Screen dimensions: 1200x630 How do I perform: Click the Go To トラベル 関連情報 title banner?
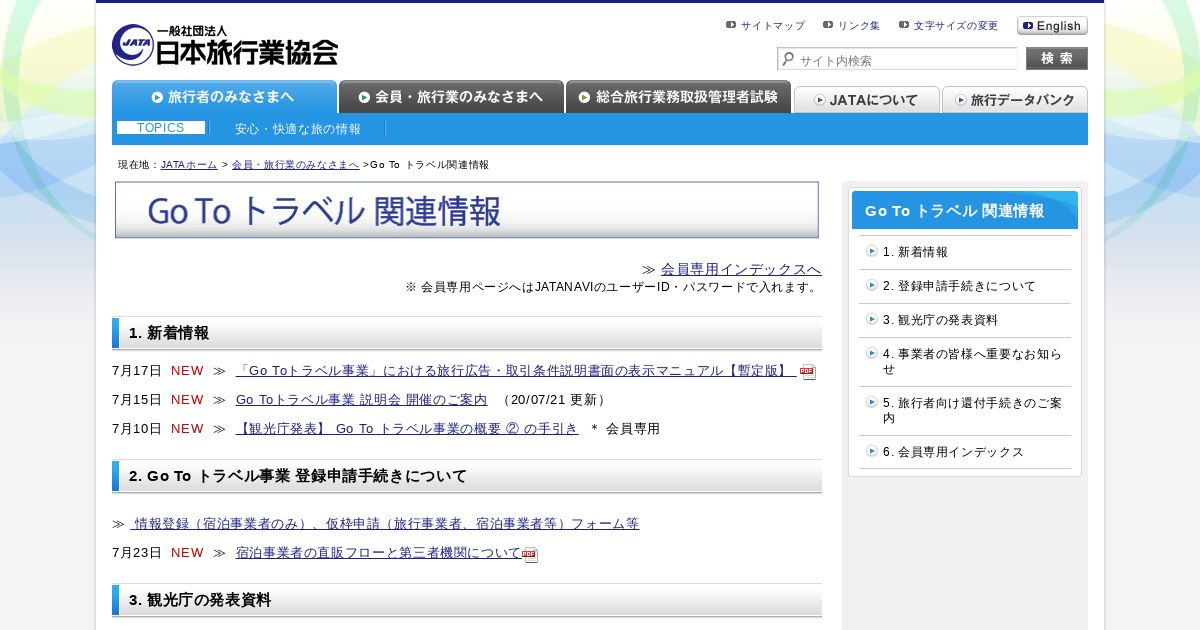pos(467,210)
